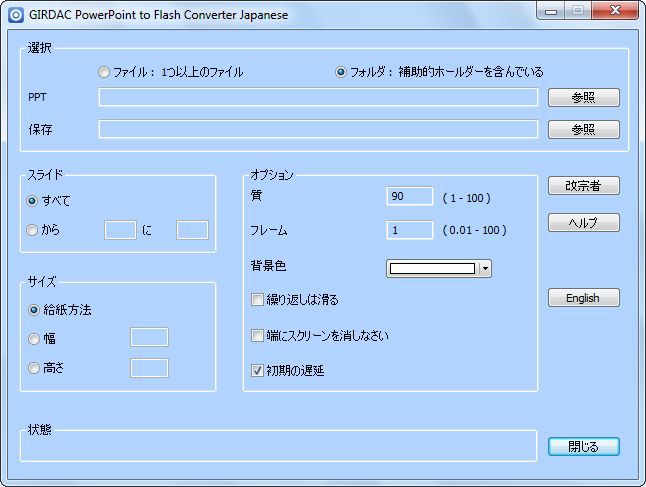646x487 pixels.
Task: Select the ファイル radio button
Action: point(103,73)
